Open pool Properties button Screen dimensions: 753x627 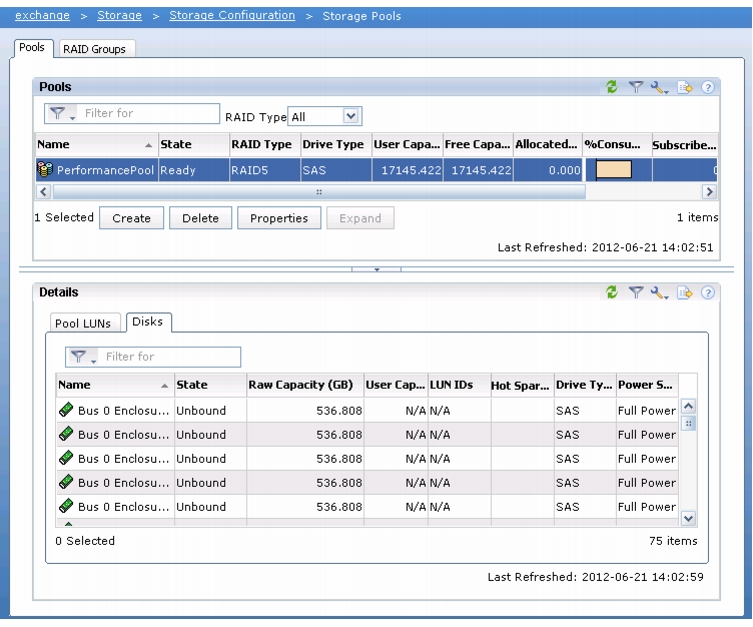coord(279,218)
